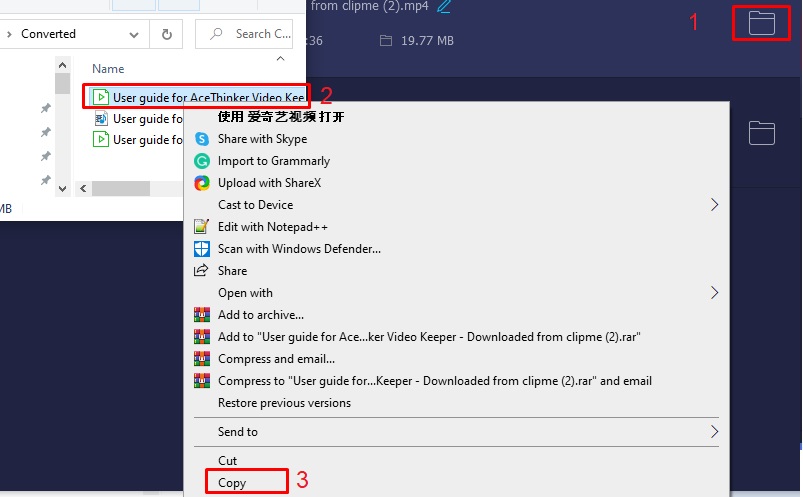The width and height of the screenshot is (803, 497).
Task: Refresh the Explorer folder view
Action: click(166, 34)
